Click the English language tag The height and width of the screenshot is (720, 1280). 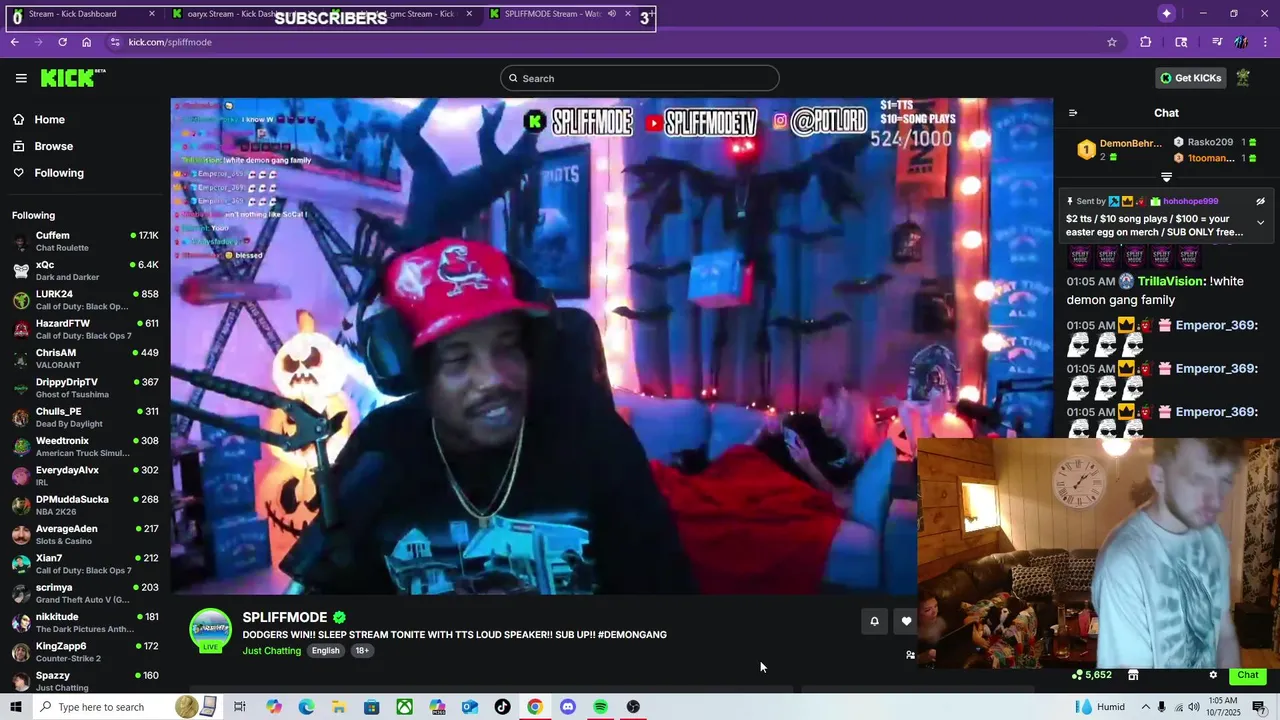coord(325,651)
